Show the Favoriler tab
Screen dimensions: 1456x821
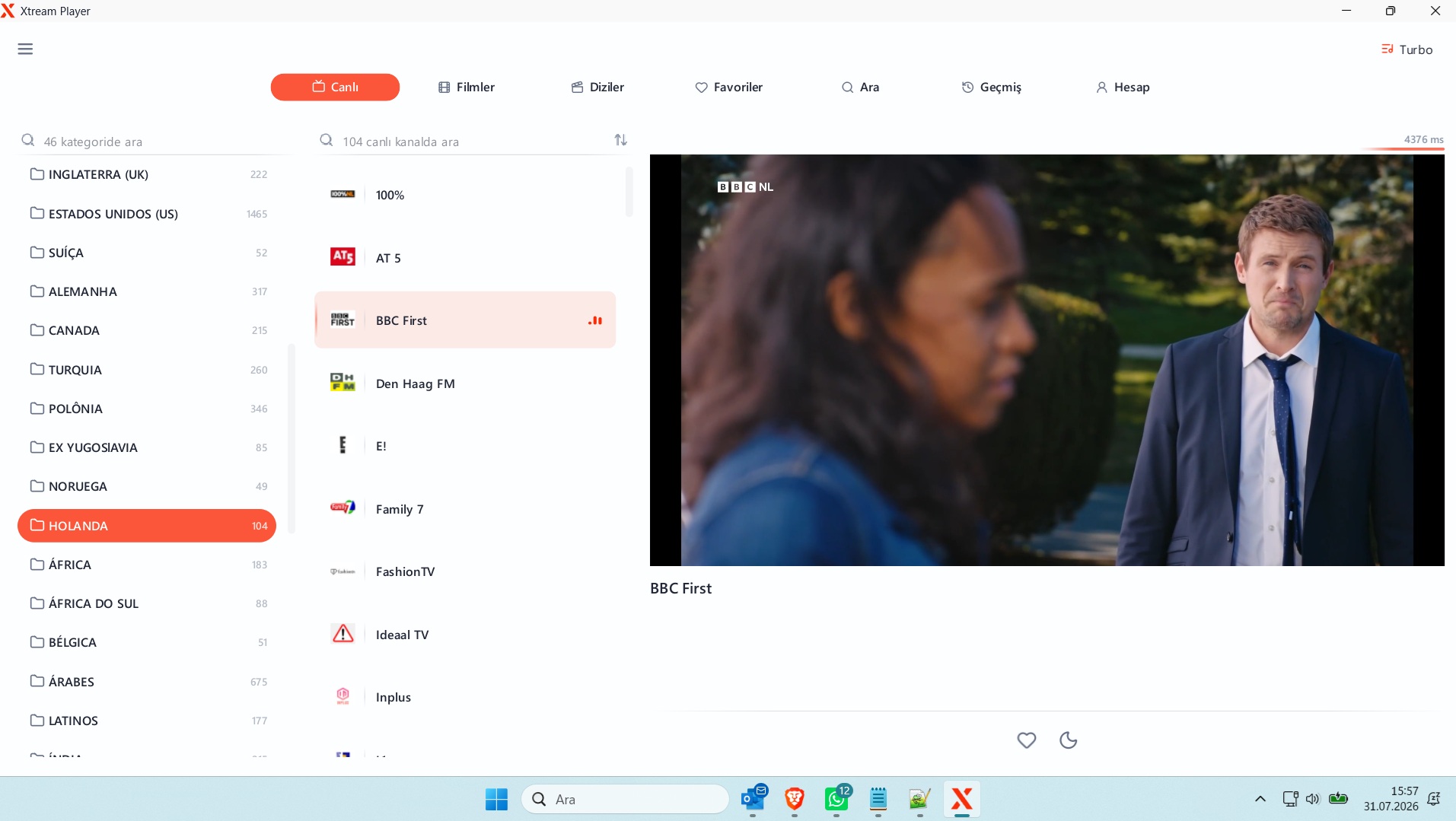coord(728,88)
